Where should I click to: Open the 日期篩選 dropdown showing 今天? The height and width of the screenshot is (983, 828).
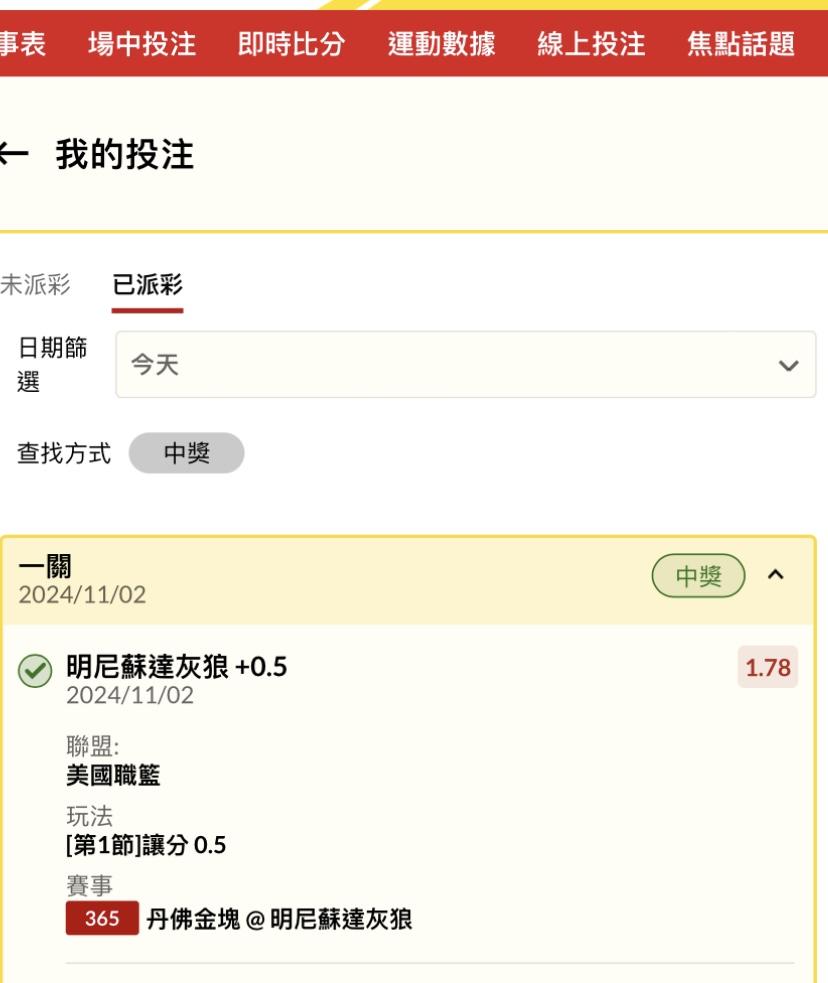pyautogui.click(x=465, y=365)
